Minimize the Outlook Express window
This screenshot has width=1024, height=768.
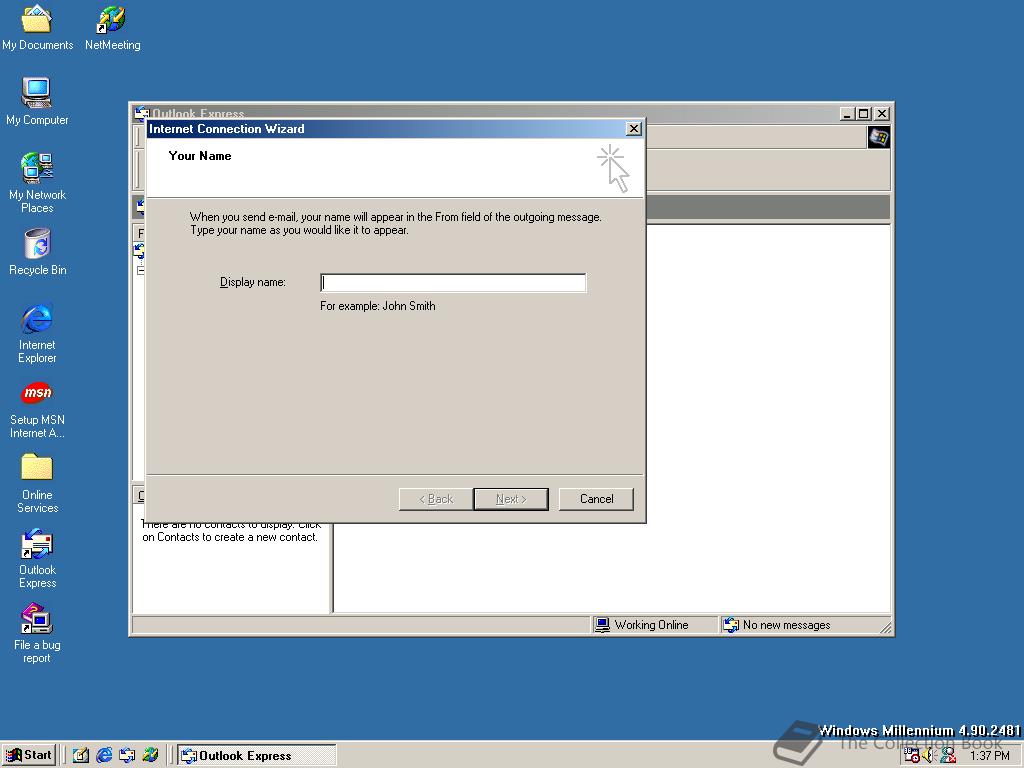[848, 114]
